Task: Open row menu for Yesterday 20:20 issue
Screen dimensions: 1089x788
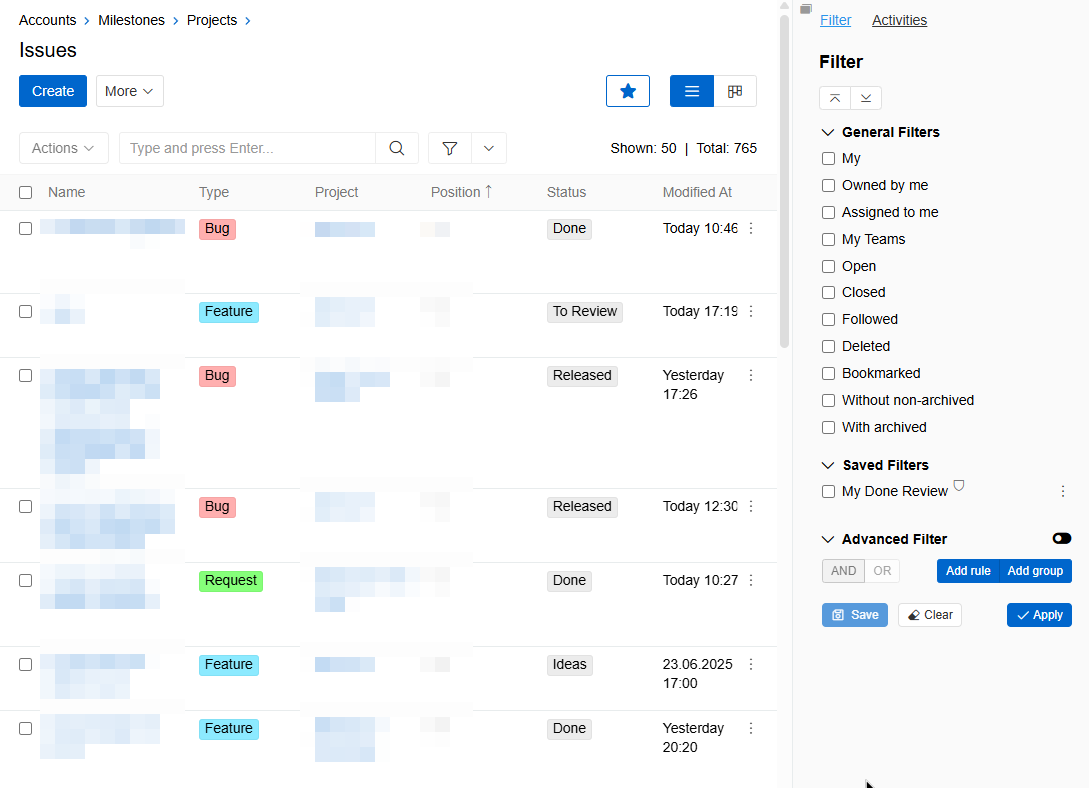Action: (x=751, y=728)
